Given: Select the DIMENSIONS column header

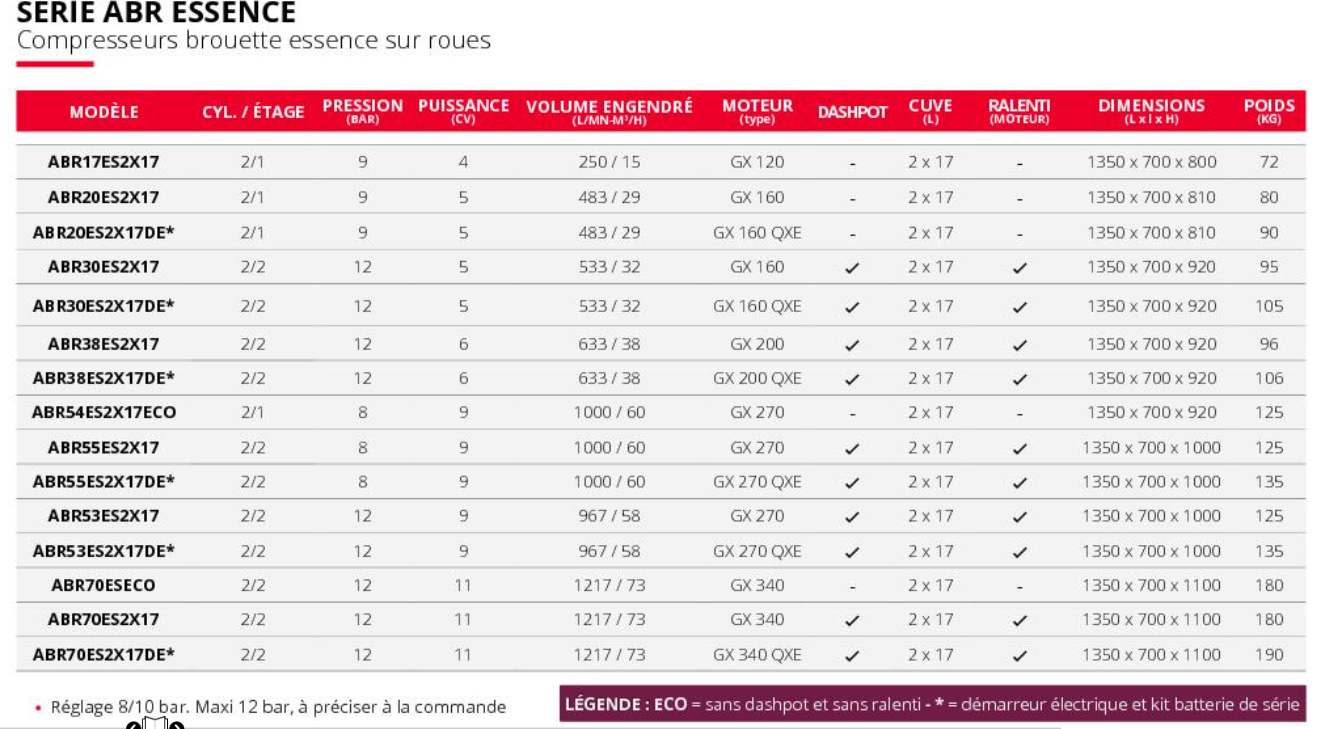Looking at the screenshot, I should coord(1151,111).
